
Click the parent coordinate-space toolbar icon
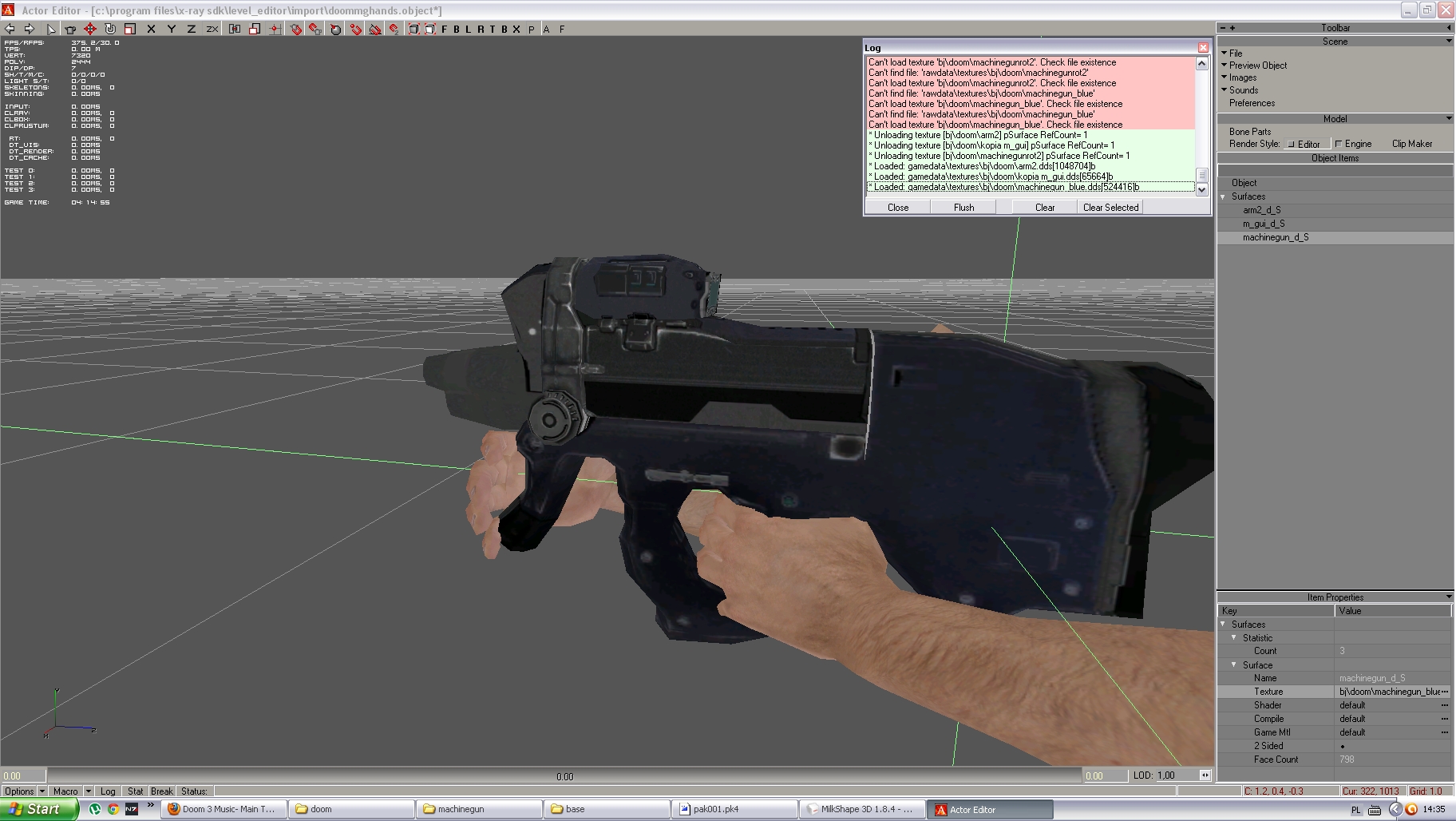tap(235, 29)
